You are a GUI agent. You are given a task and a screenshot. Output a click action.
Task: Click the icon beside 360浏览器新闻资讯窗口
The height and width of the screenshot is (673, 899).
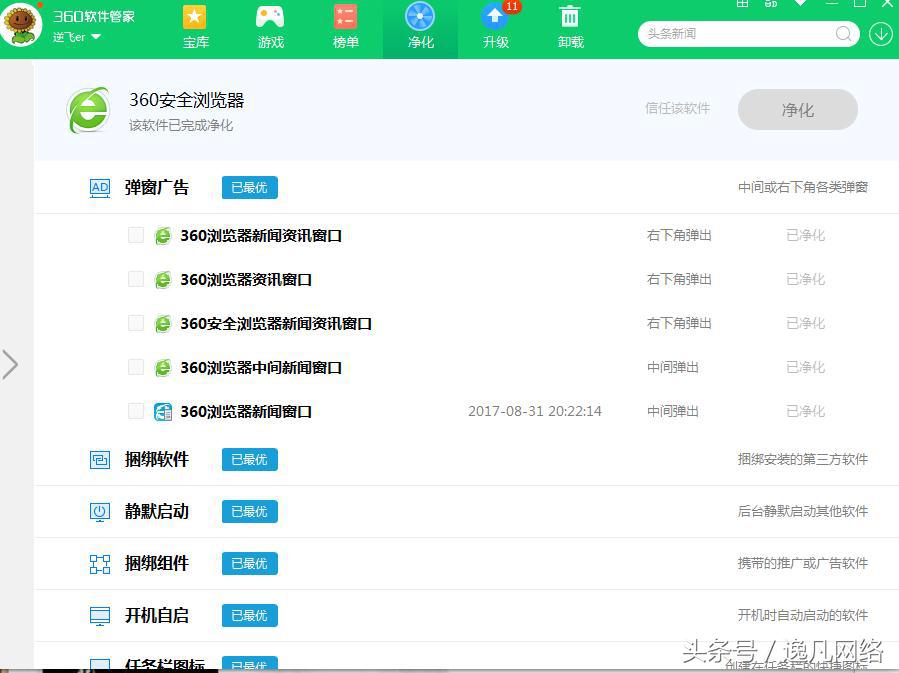[x=163, y=236]
